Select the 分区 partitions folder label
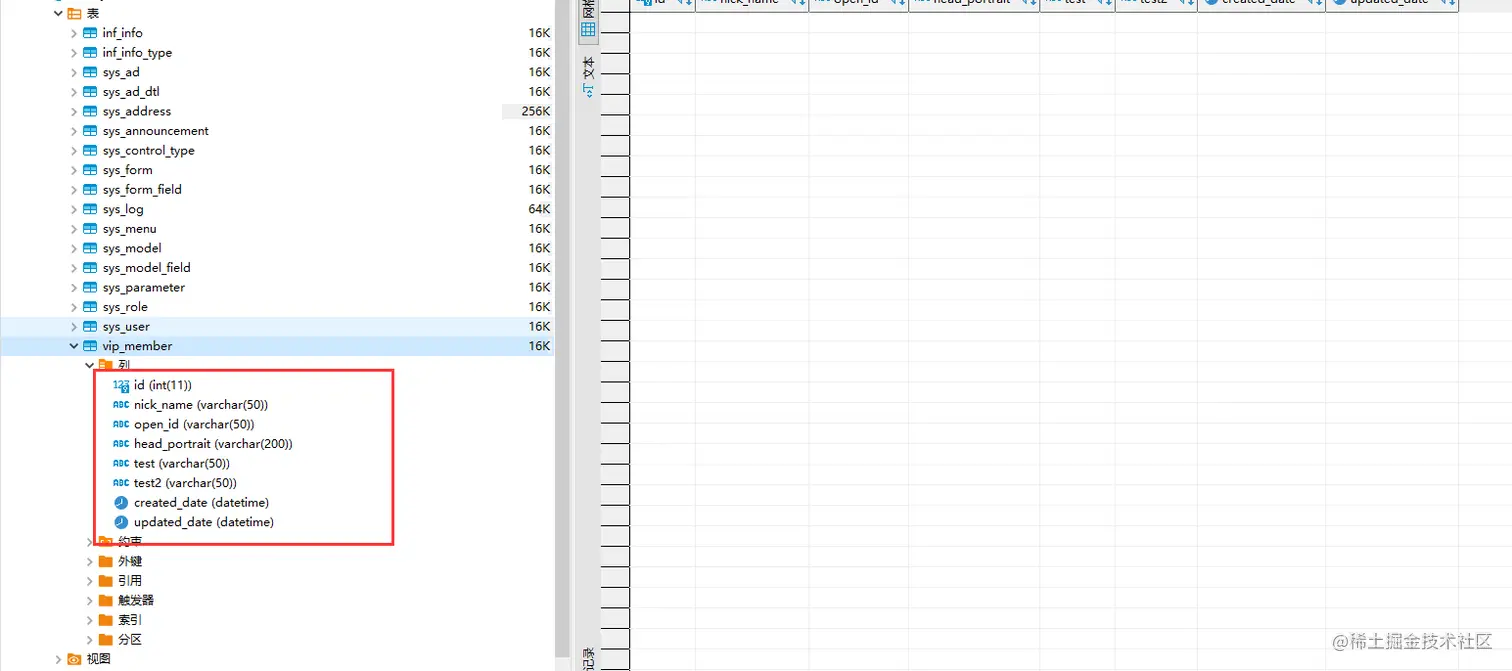This screenshot has width=1512, height=671. [x=130, y=639]
